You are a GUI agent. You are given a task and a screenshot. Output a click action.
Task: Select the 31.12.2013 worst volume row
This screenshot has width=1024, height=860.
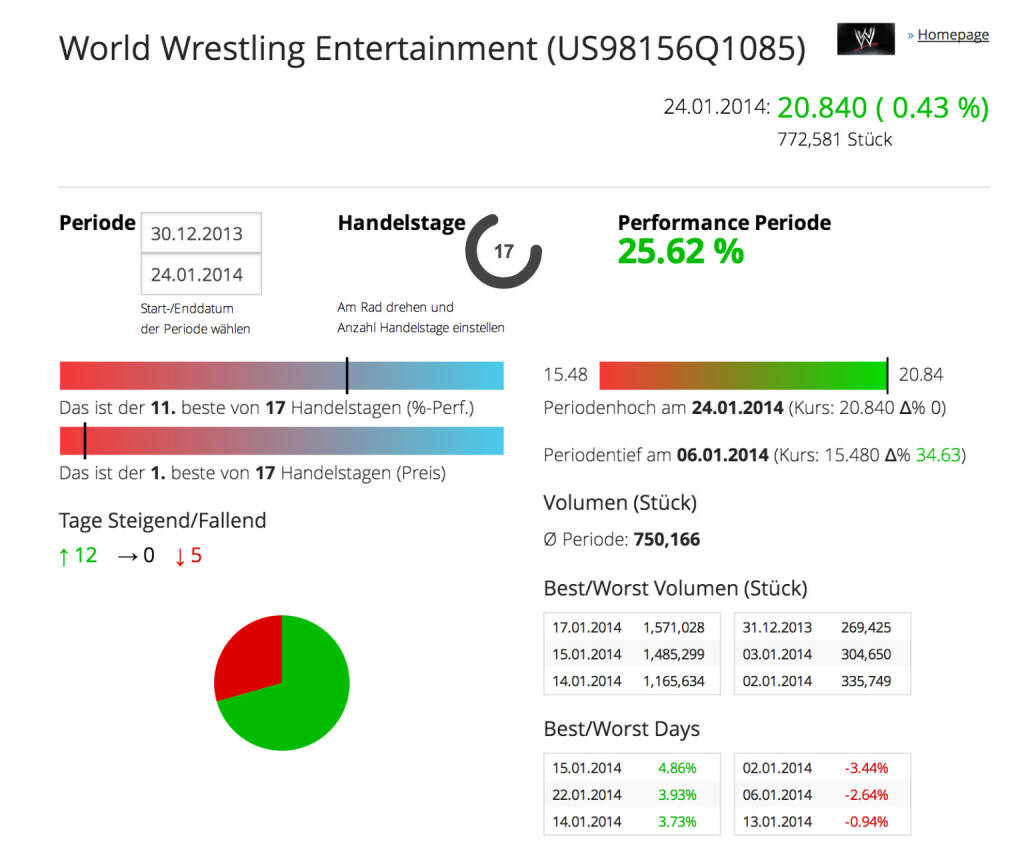tap(821, 628)
